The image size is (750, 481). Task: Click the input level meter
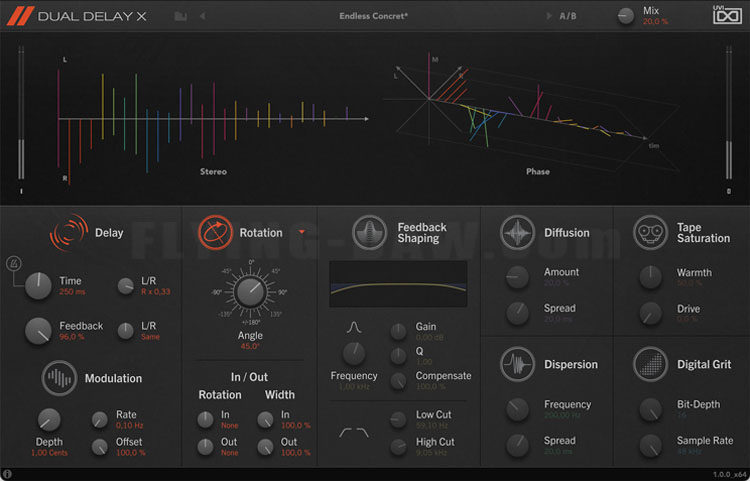(21, 113)
